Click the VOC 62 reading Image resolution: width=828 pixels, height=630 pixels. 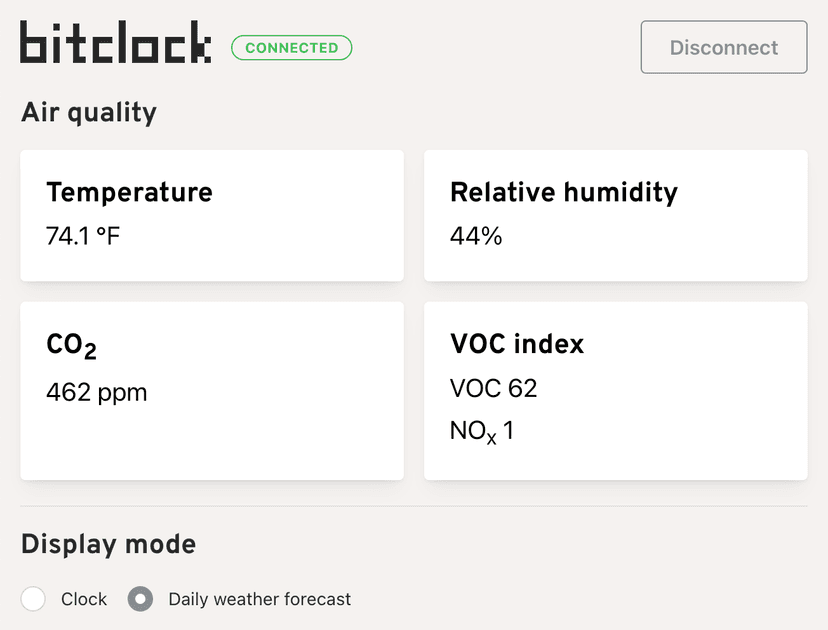point(494,388)
